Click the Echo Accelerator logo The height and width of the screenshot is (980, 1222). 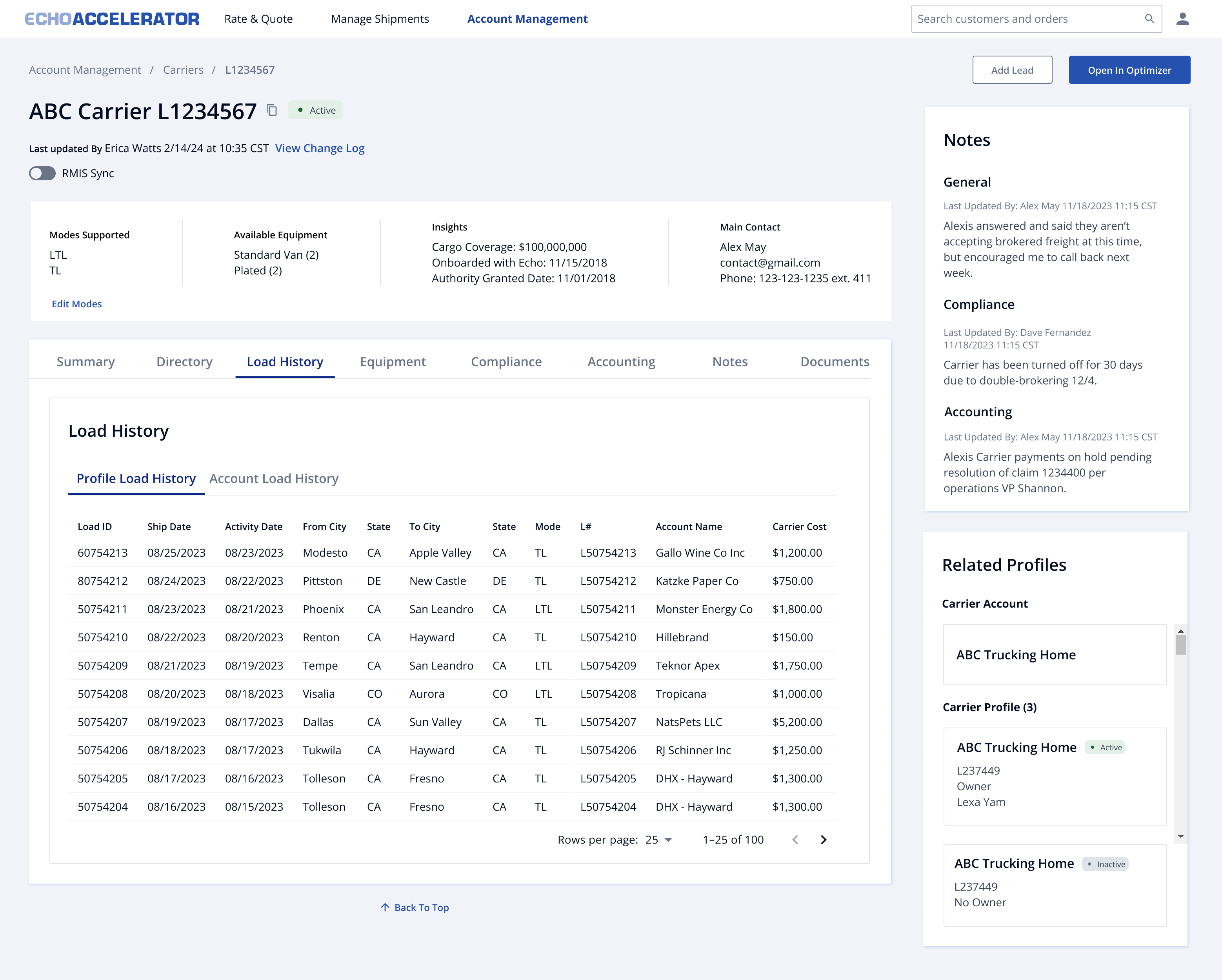(112, 18)
